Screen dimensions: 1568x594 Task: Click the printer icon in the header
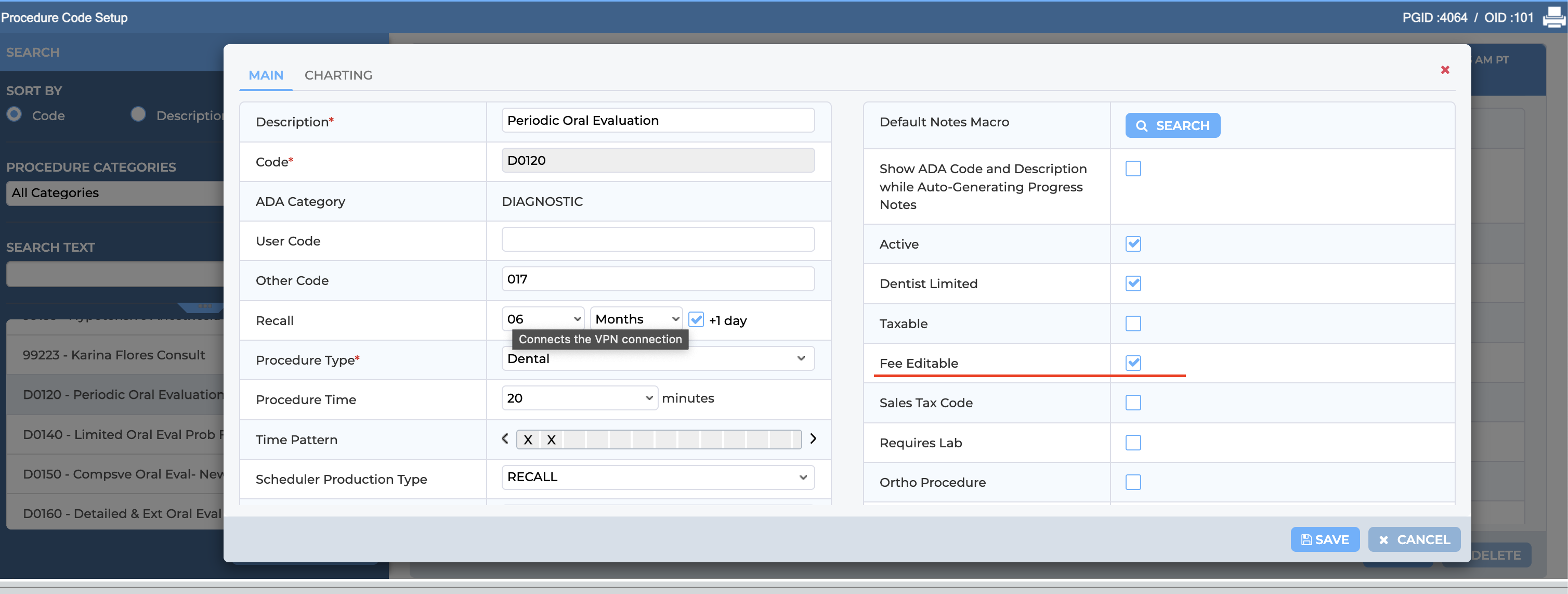point(1554,18)
